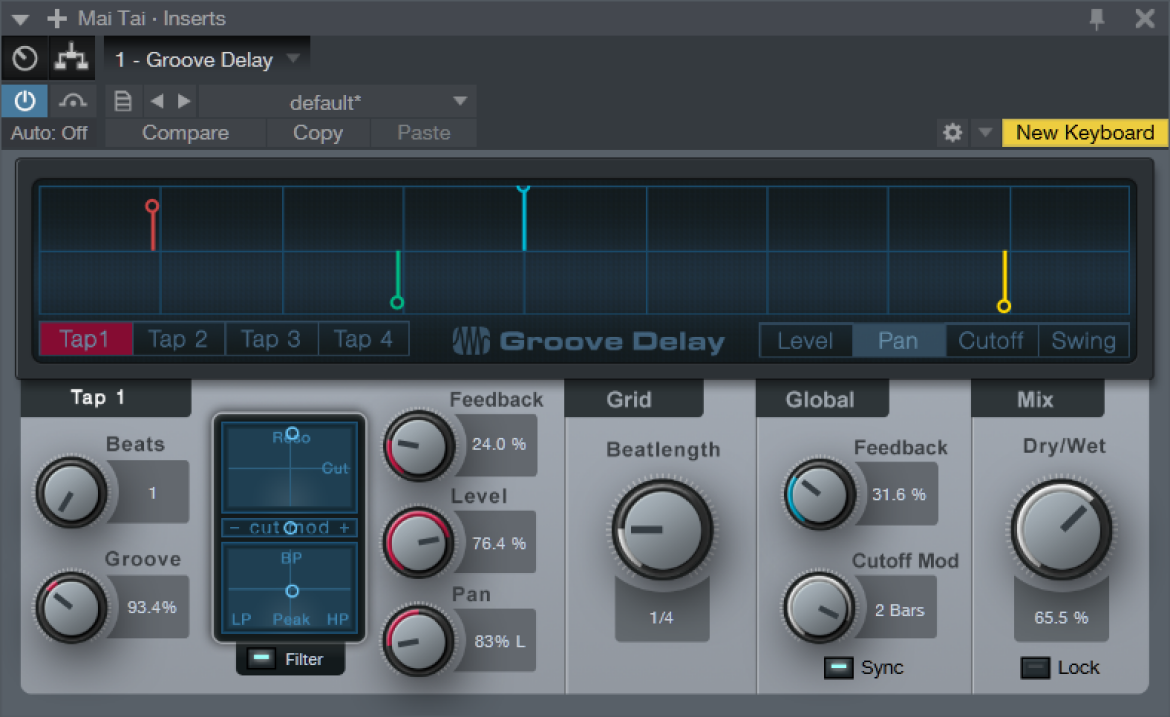The image size is (1170, 717).
Task: Expand the default preset dropdown
Action: (x=460, y=101)
